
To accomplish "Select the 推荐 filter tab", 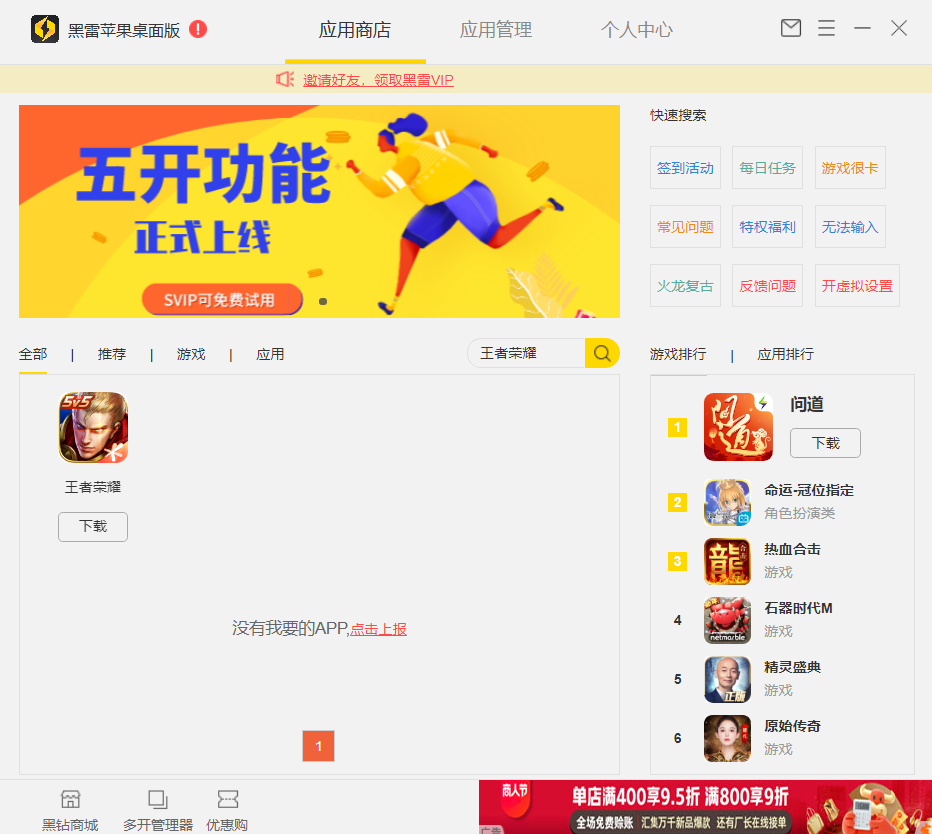I will click(x=111, y=353).
